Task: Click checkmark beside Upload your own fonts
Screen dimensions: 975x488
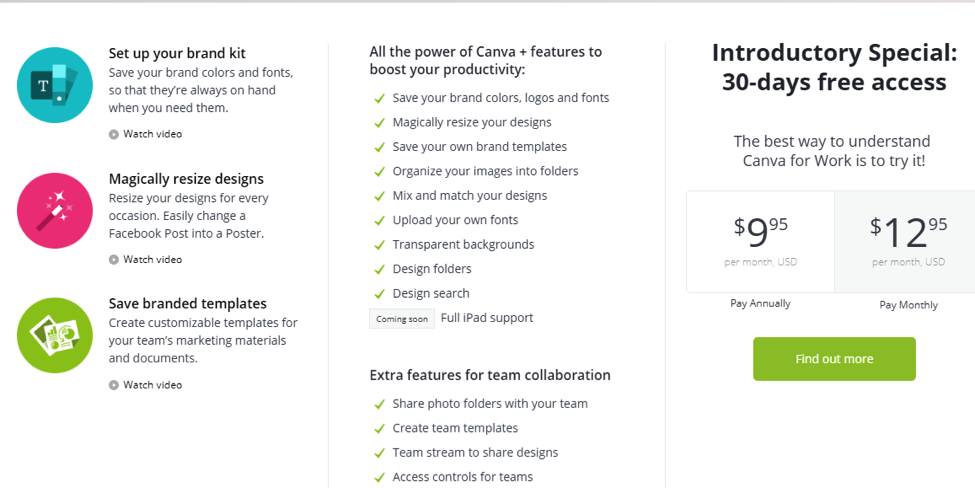Action: click(379, 221)
